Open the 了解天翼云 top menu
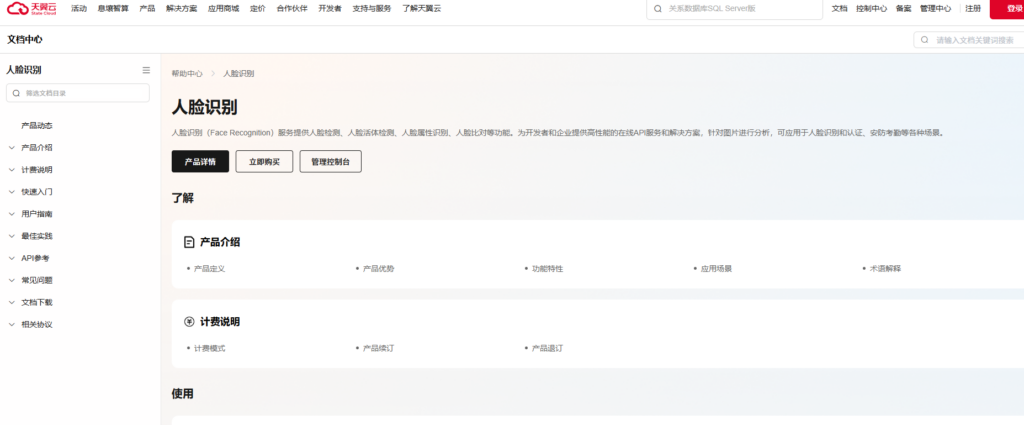The image size is (1024, 425). coord(421,9)
